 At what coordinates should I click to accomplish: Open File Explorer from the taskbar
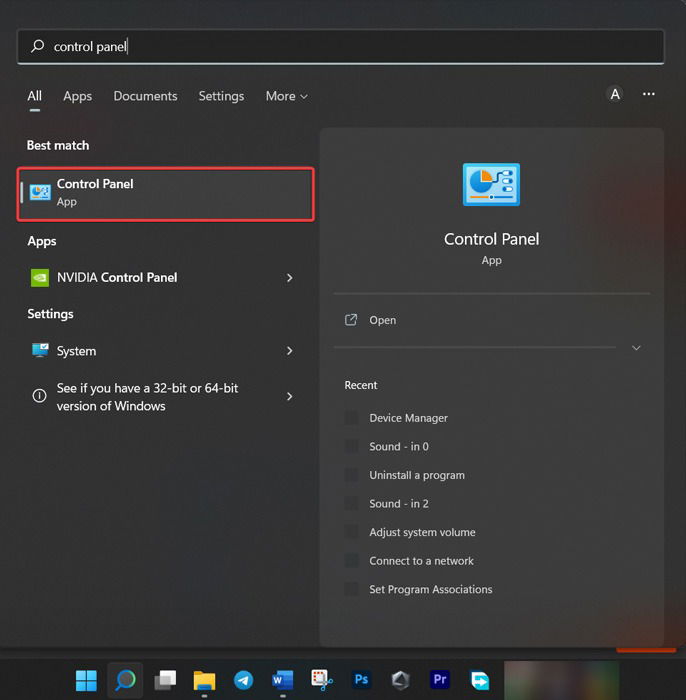[x=204, y=680]
